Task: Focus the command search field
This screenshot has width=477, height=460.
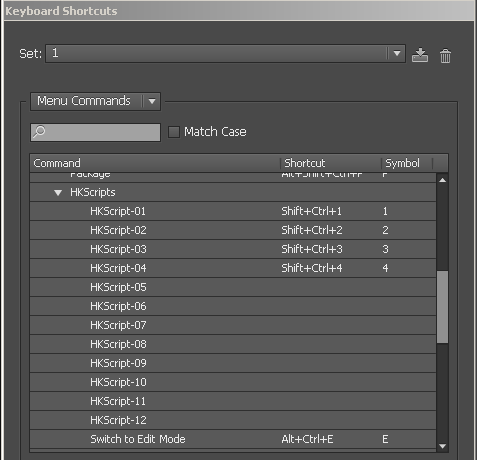Action: 95,132
